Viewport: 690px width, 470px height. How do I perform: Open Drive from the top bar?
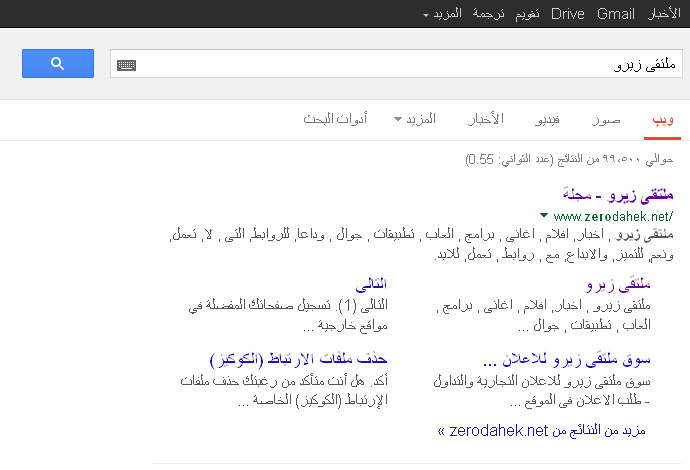(568, 14)
